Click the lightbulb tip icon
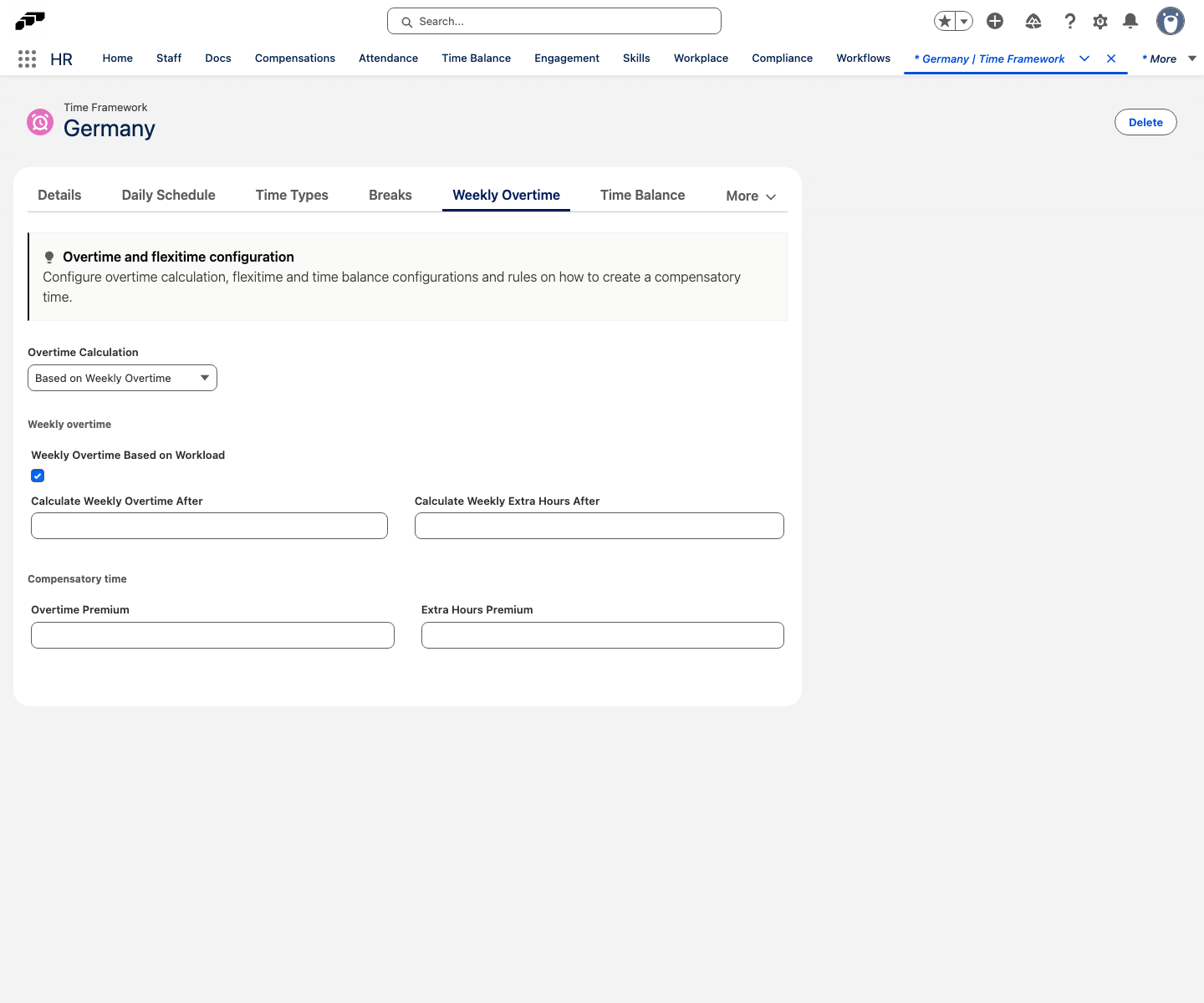The image size is (1204, 1003). (x=49, y=257)
